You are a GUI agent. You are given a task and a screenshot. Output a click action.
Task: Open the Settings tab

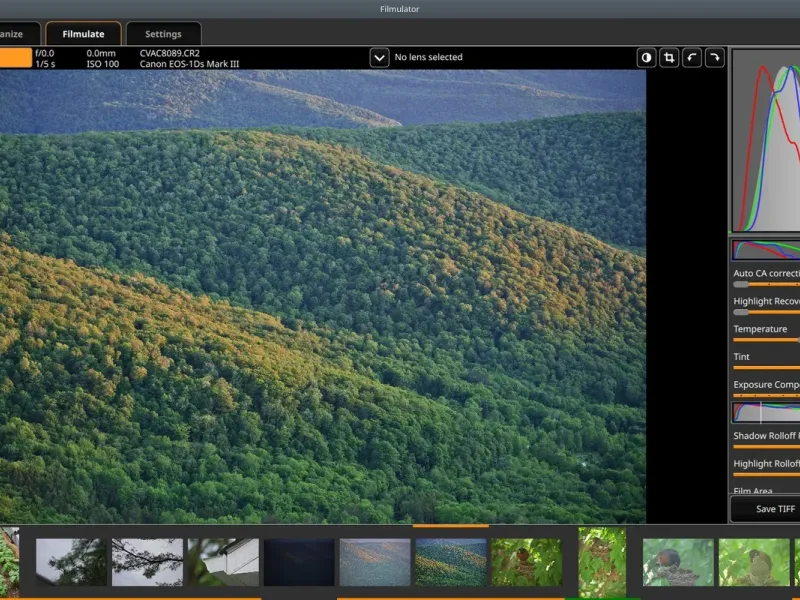coord(163,34)
